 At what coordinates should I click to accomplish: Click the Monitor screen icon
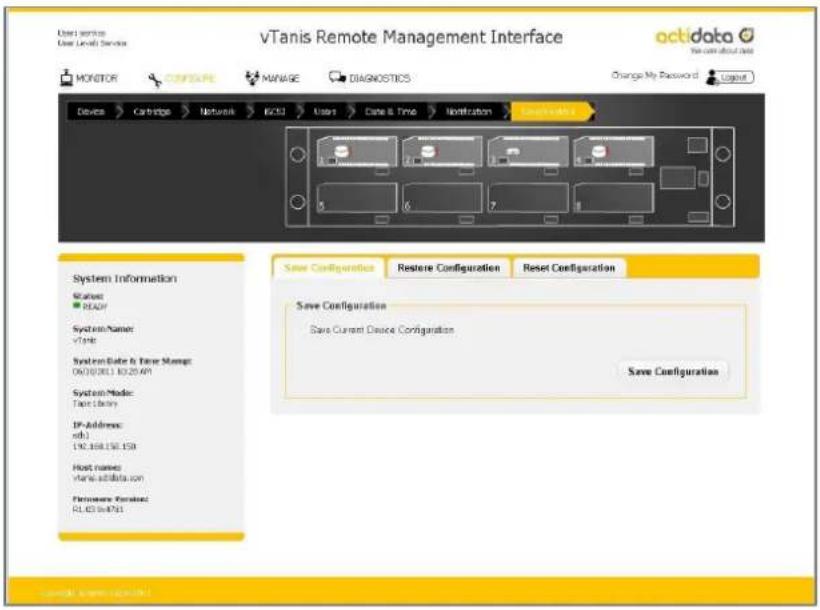coord(66,77)
